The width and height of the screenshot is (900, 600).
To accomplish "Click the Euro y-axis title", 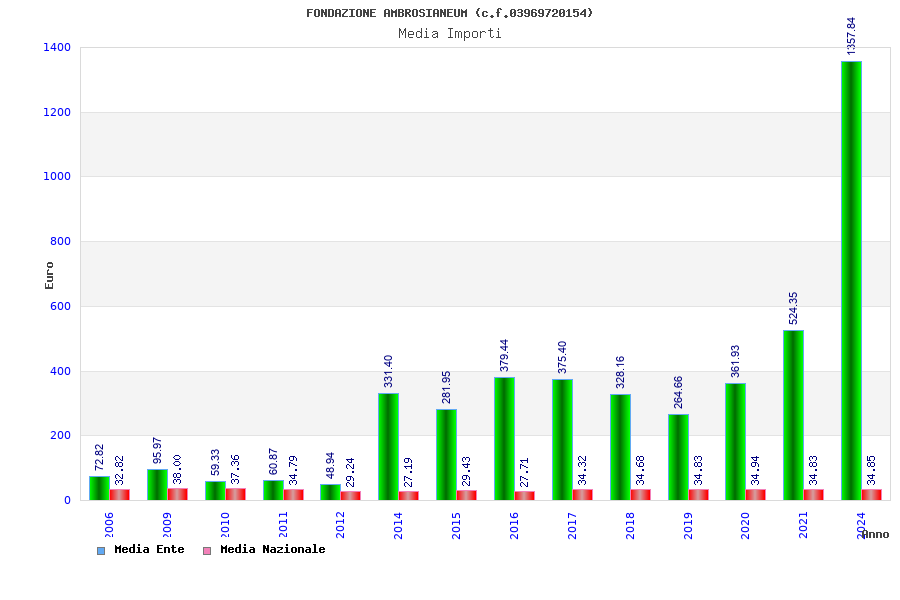I will tap(49, 276).
